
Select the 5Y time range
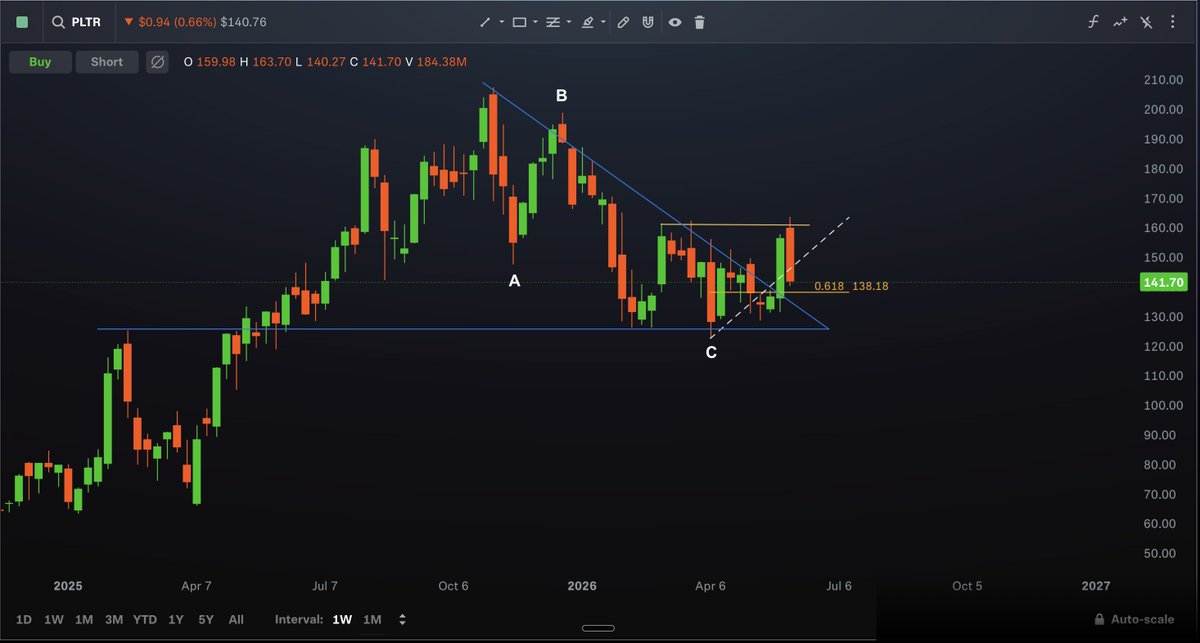pyautogui.click(x=206, y=620)
